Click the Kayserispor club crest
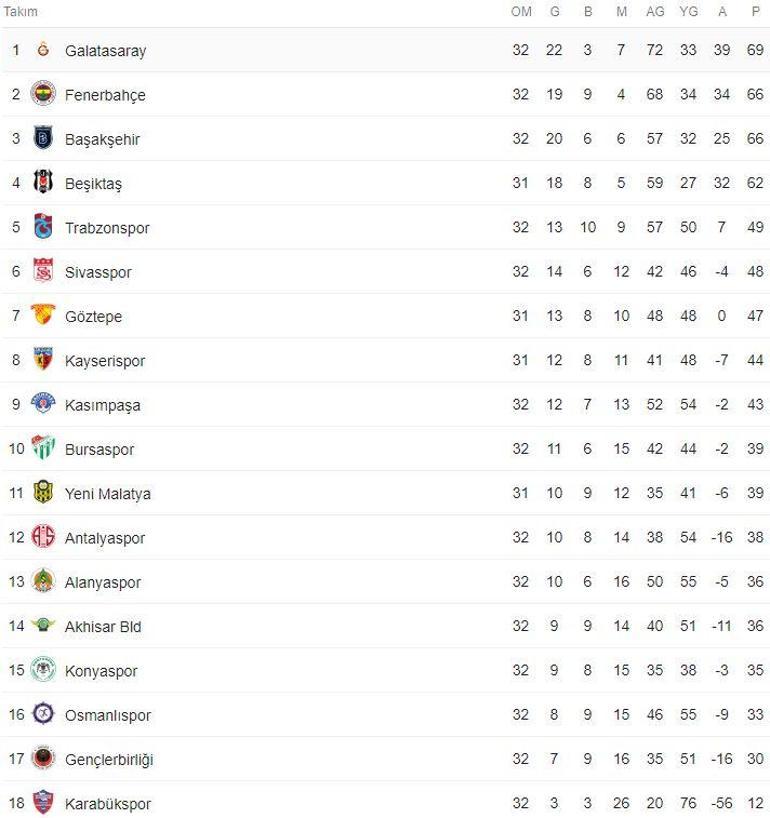This screenshot has width=770, height=818. pyautogui.click(x=42, y=360)
